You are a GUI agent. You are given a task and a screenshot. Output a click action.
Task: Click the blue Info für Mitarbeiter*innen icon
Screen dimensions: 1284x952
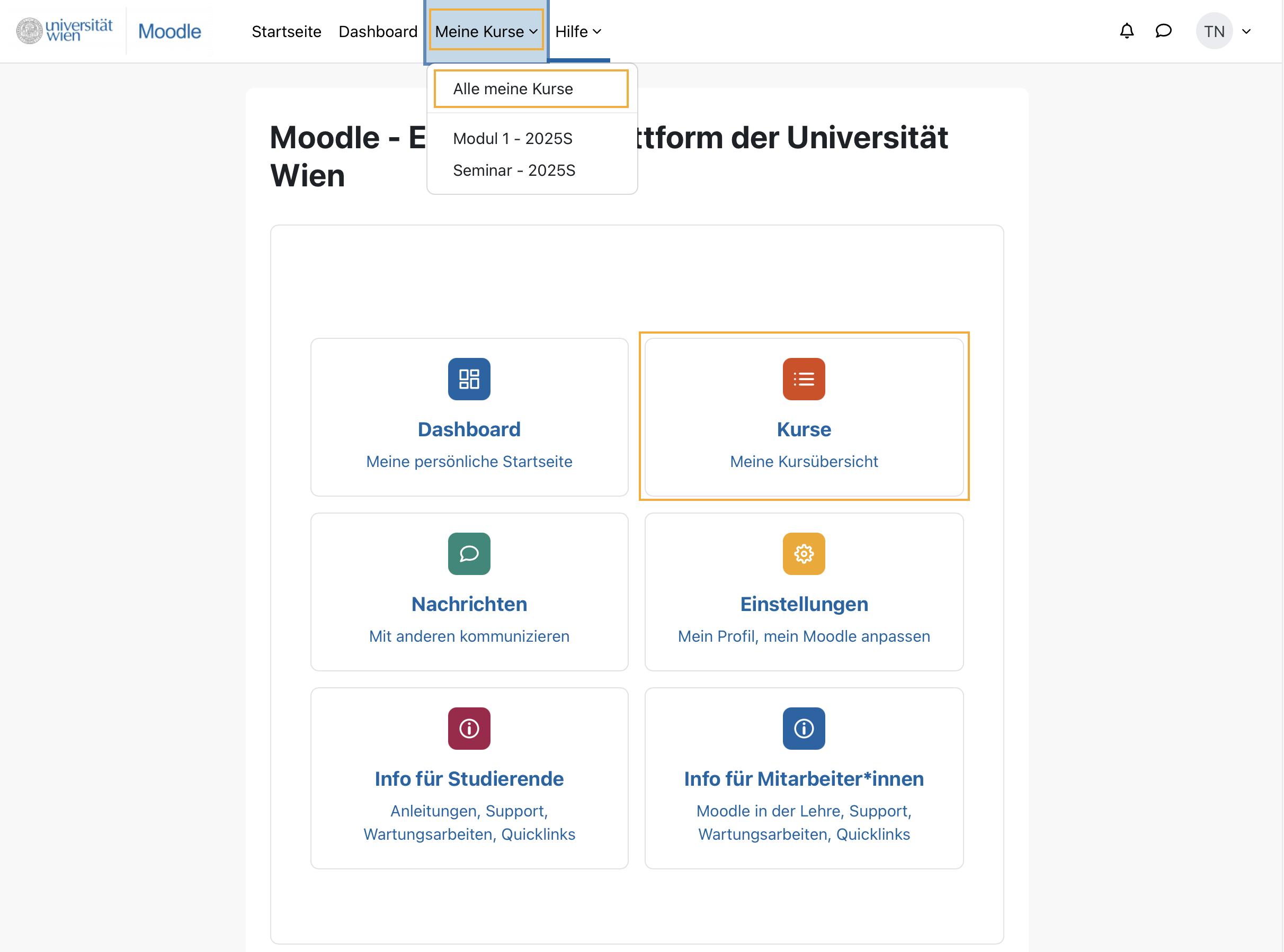click(804, 729)
